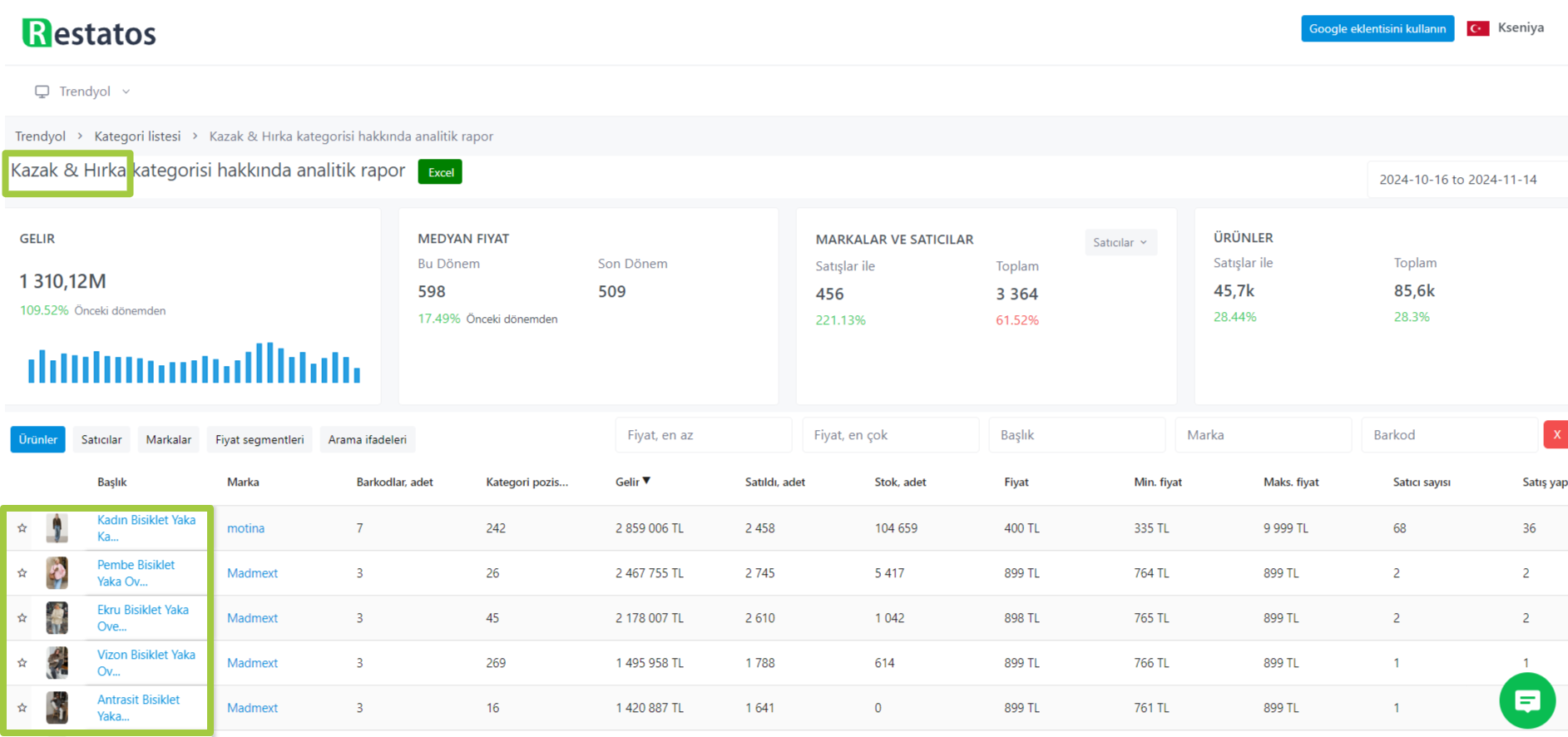The width and height of the screenshot is (1568, 737).
Task: Open thumbnail of Pembe Bisiklet Yaka product
Action: click(x=57, y=573)
